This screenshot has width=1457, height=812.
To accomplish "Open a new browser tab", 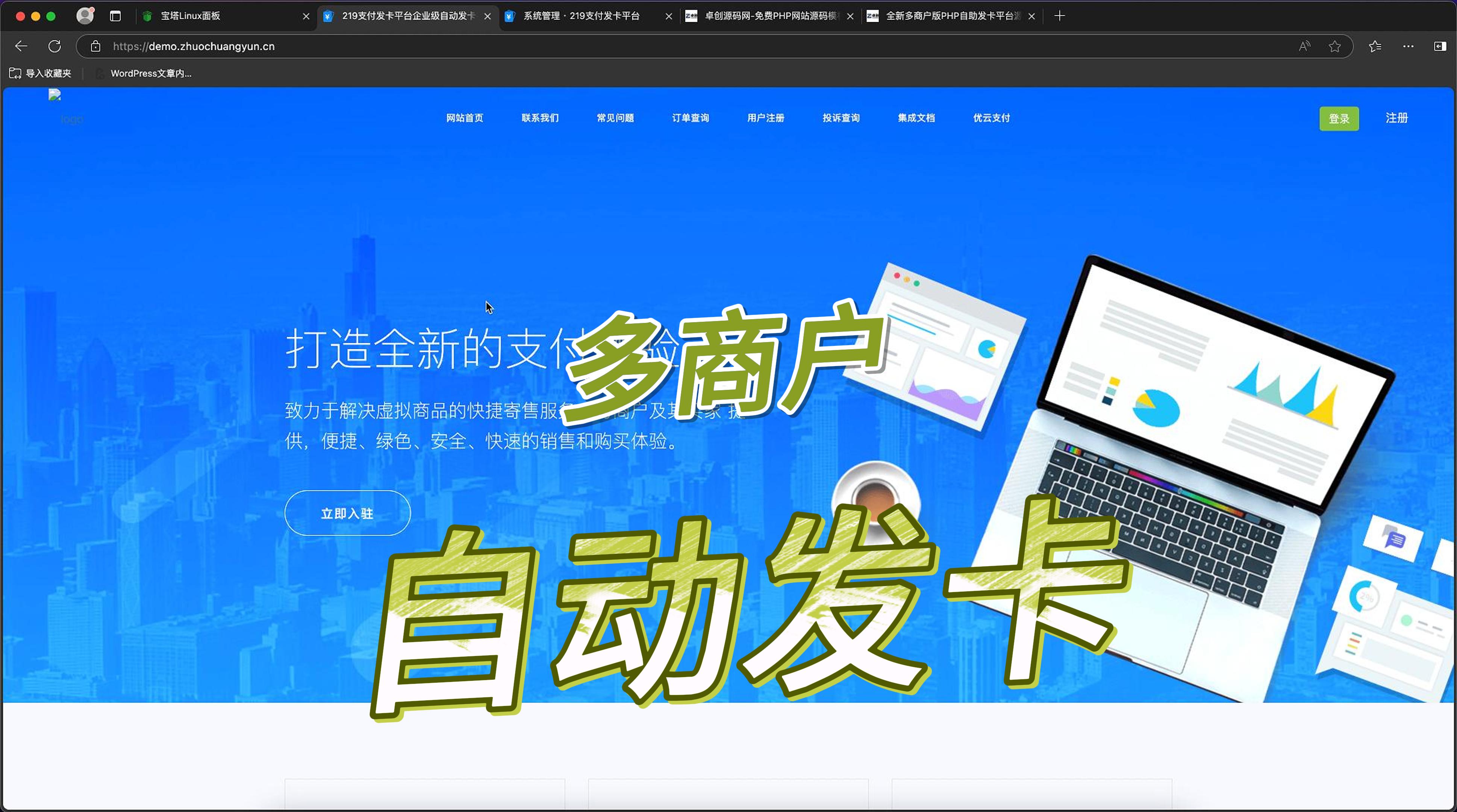I will coord(1060,16).
